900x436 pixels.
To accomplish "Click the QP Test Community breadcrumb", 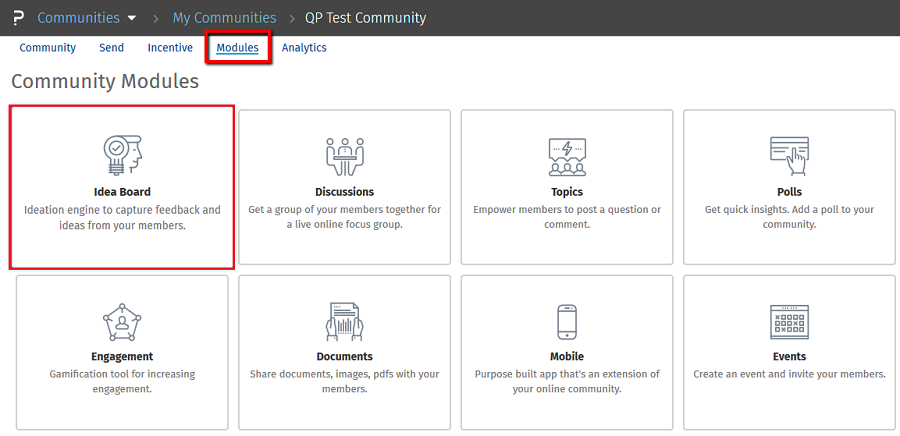I will 365,18.
